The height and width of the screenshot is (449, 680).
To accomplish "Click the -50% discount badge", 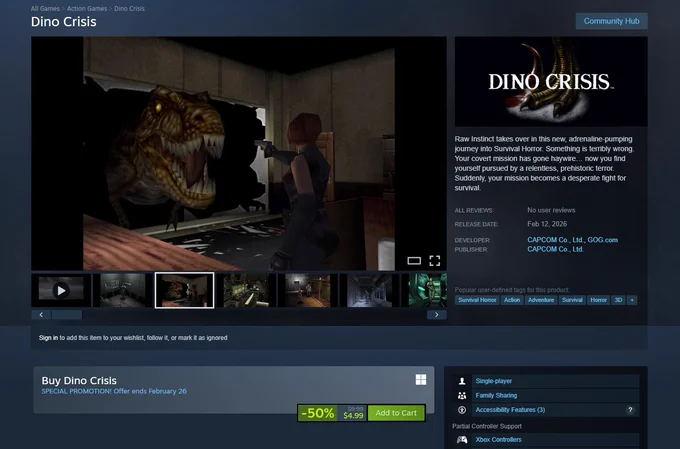I will 317,413.
